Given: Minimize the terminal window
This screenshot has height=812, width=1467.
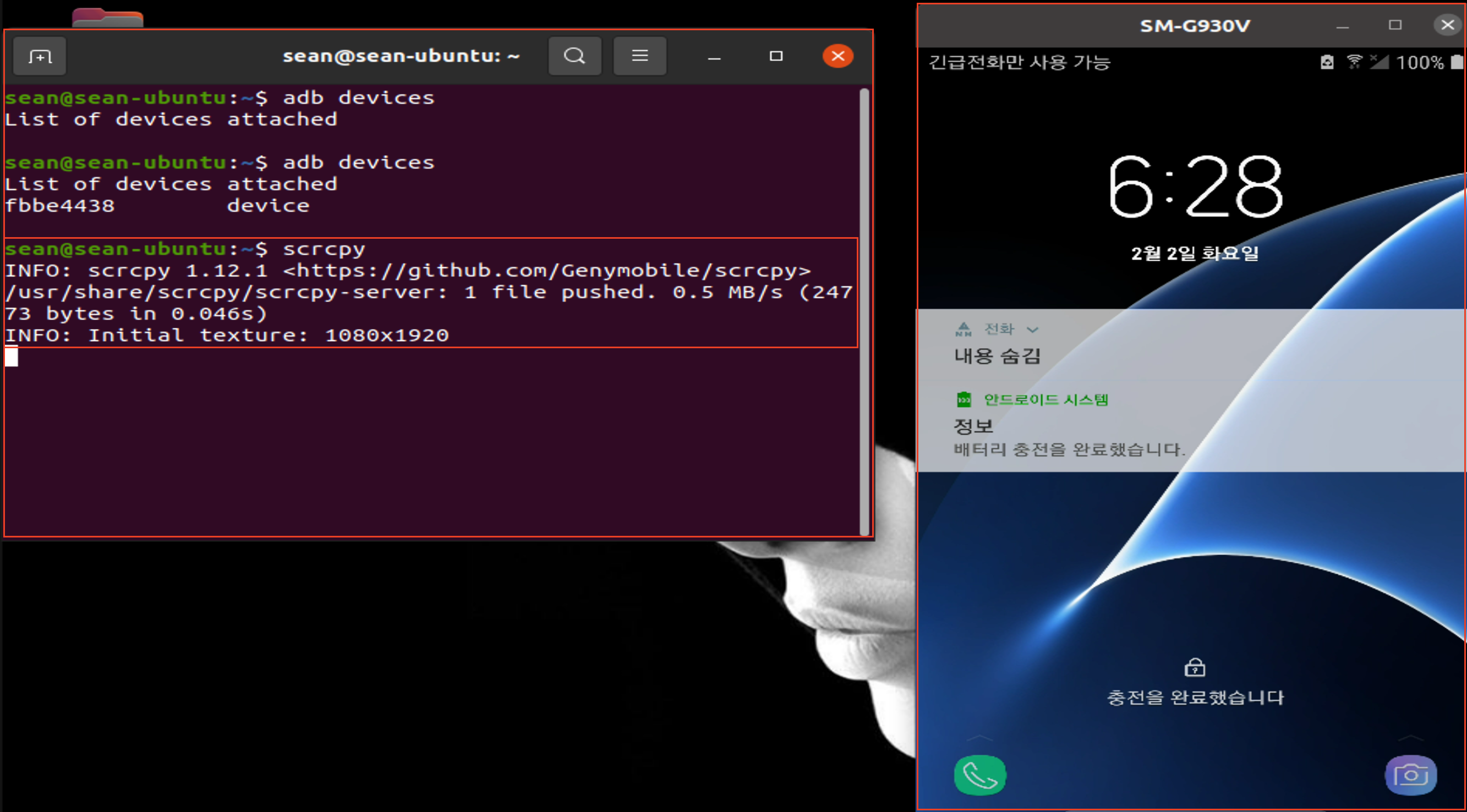Looking at the screenshot, I should tap(714, 57).
